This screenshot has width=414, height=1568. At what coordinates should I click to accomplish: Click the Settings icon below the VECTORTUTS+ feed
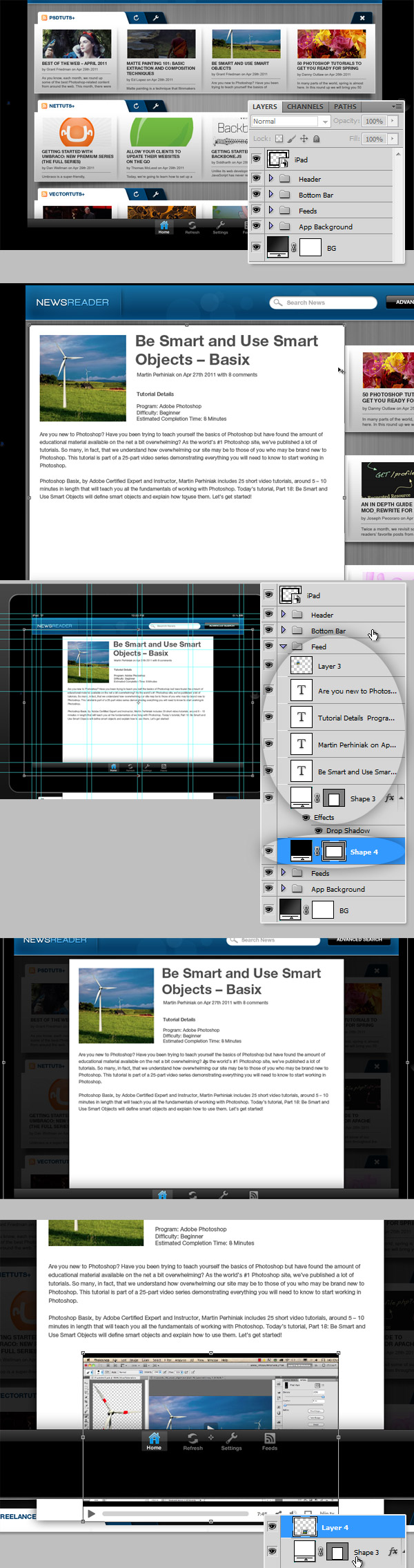point(220,227)
